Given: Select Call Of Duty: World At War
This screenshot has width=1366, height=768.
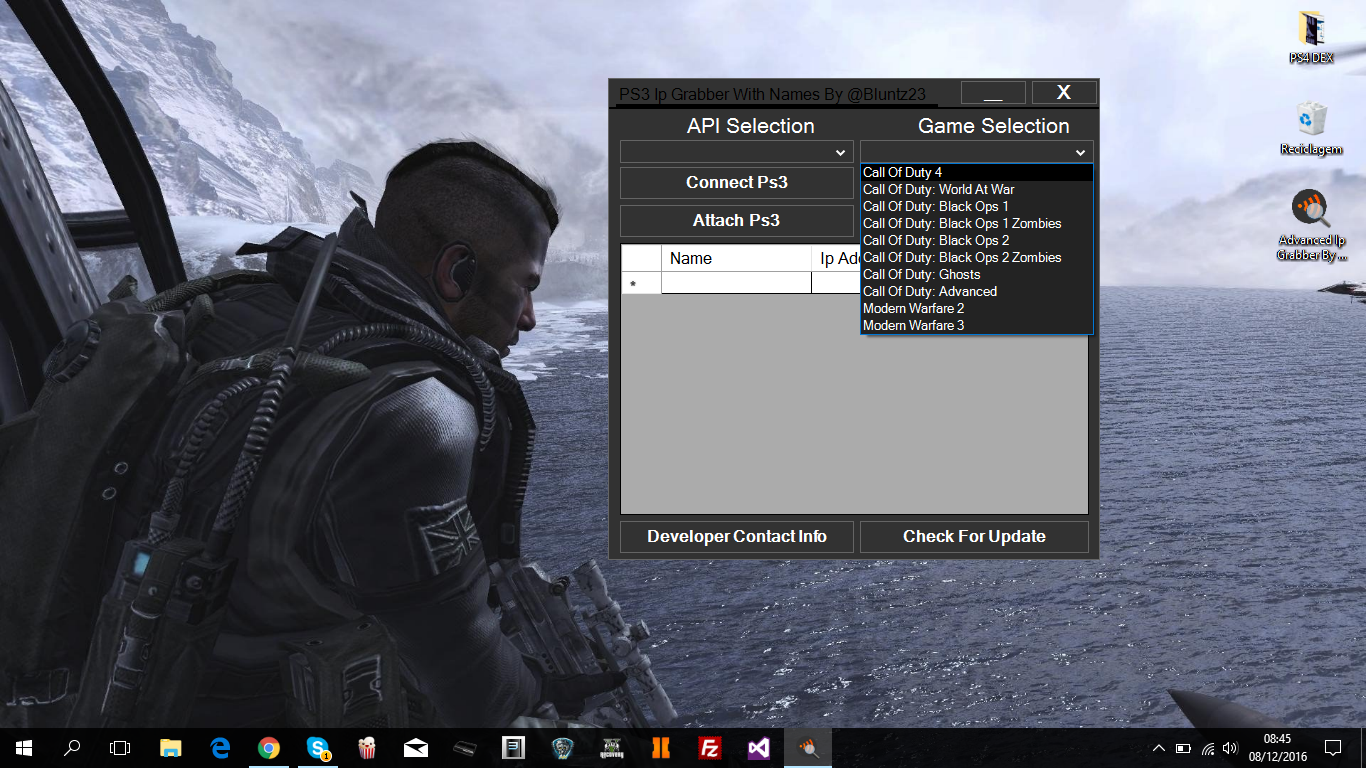Looking at the screenshot, I should (938, 190).
